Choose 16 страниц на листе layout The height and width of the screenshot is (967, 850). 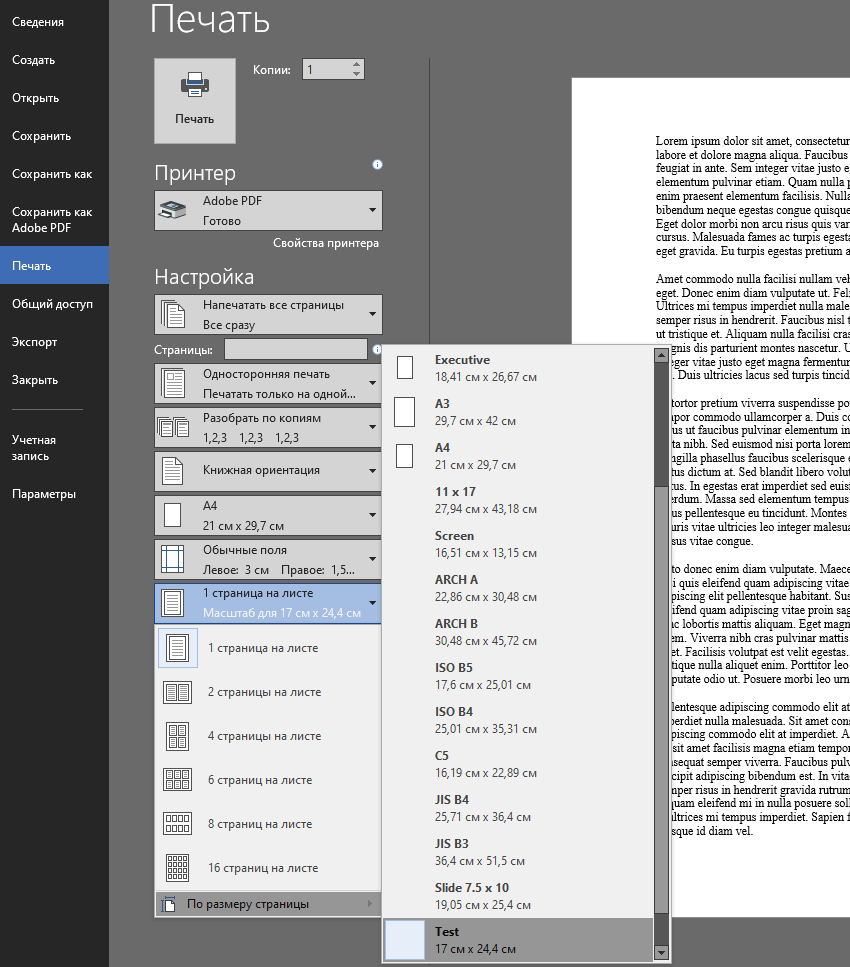pos(268,868)
